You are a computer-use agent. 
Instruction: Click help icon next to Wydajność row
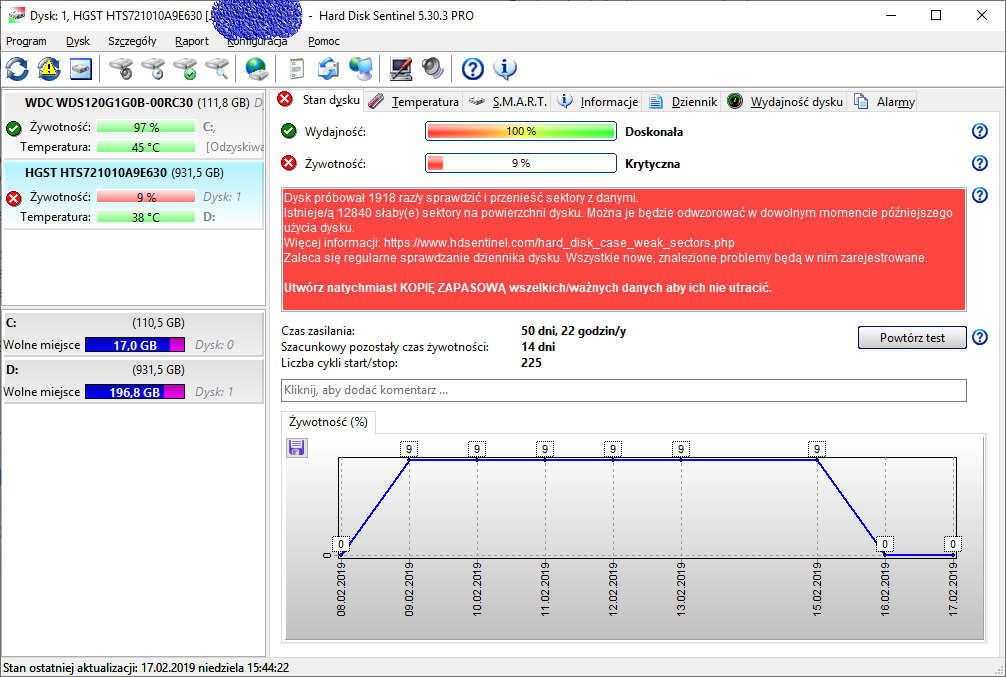(979, 132)
